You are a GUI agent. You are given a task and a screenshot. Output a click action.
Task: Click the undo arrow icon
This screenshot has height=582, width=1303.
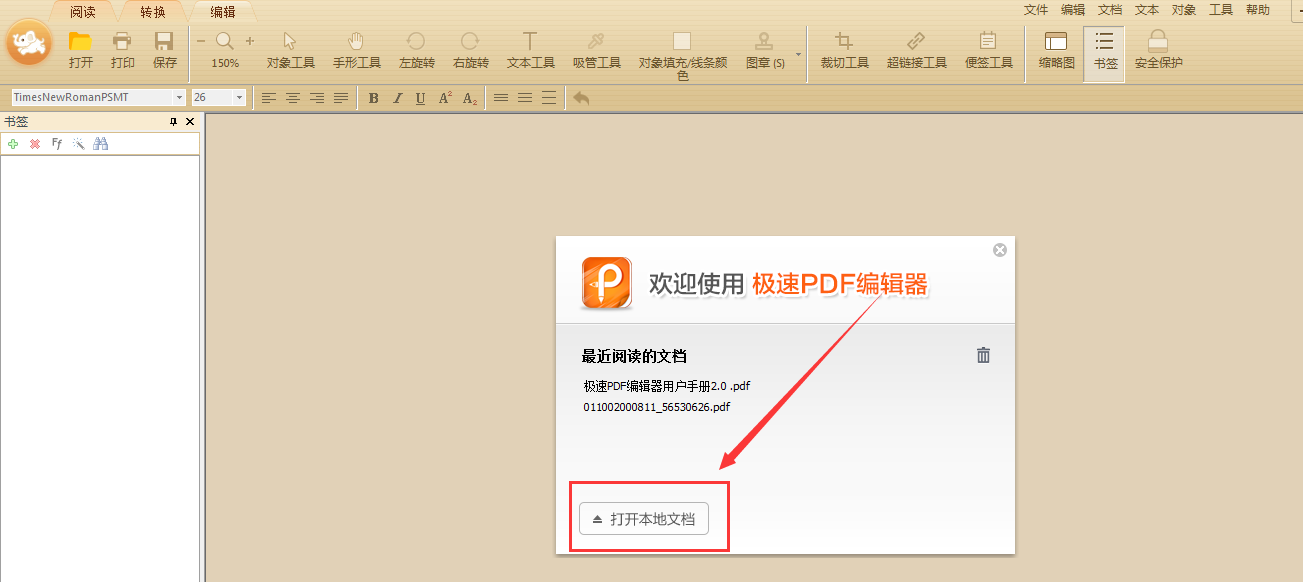click(581, 98)
